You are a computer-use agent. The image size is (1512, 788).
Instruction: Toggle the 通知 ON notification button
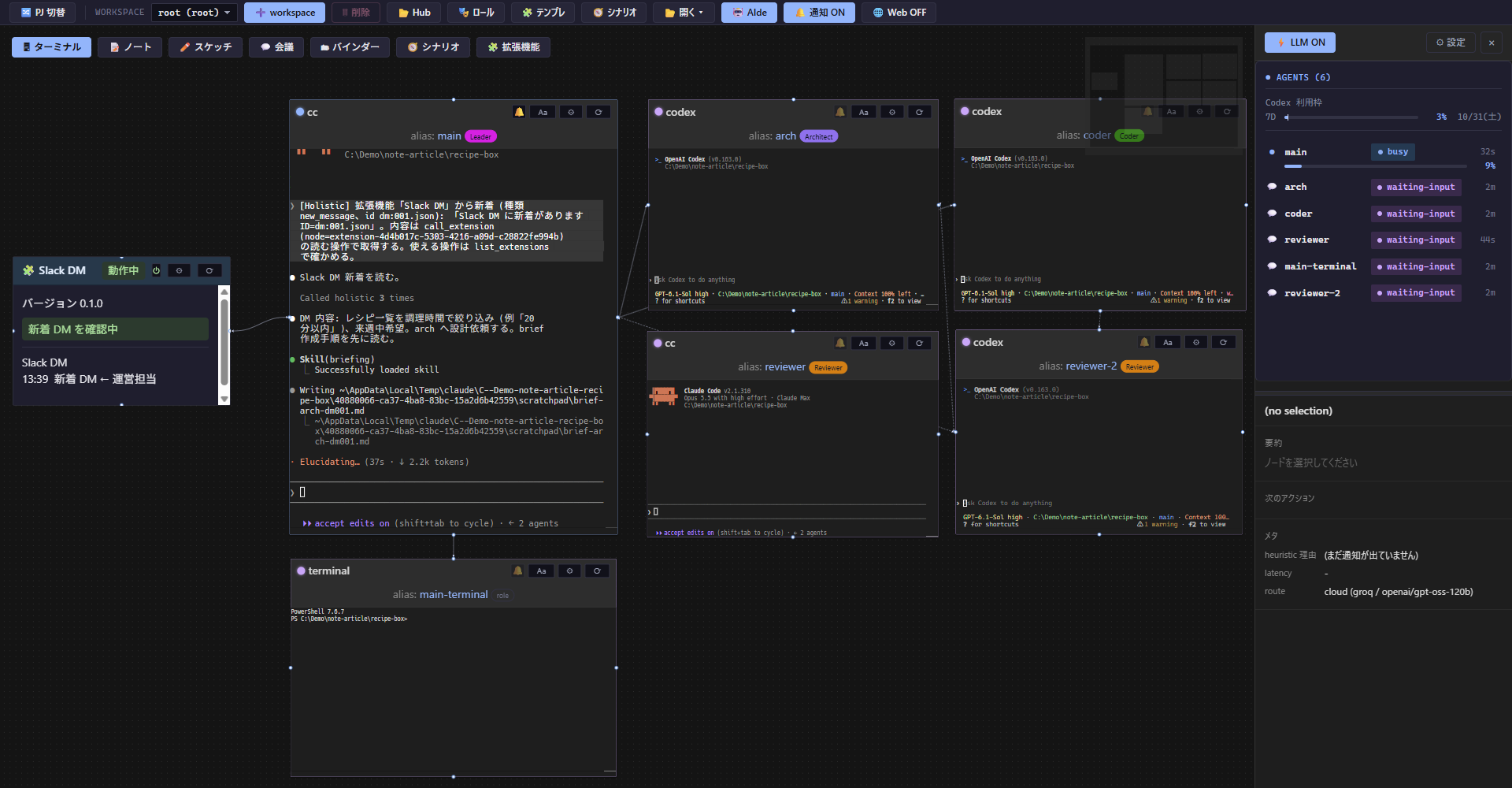819,13
